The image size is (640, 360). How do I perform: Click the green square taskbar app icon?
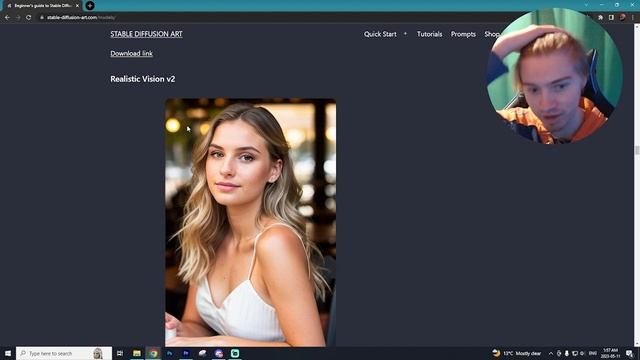(235, 353)
